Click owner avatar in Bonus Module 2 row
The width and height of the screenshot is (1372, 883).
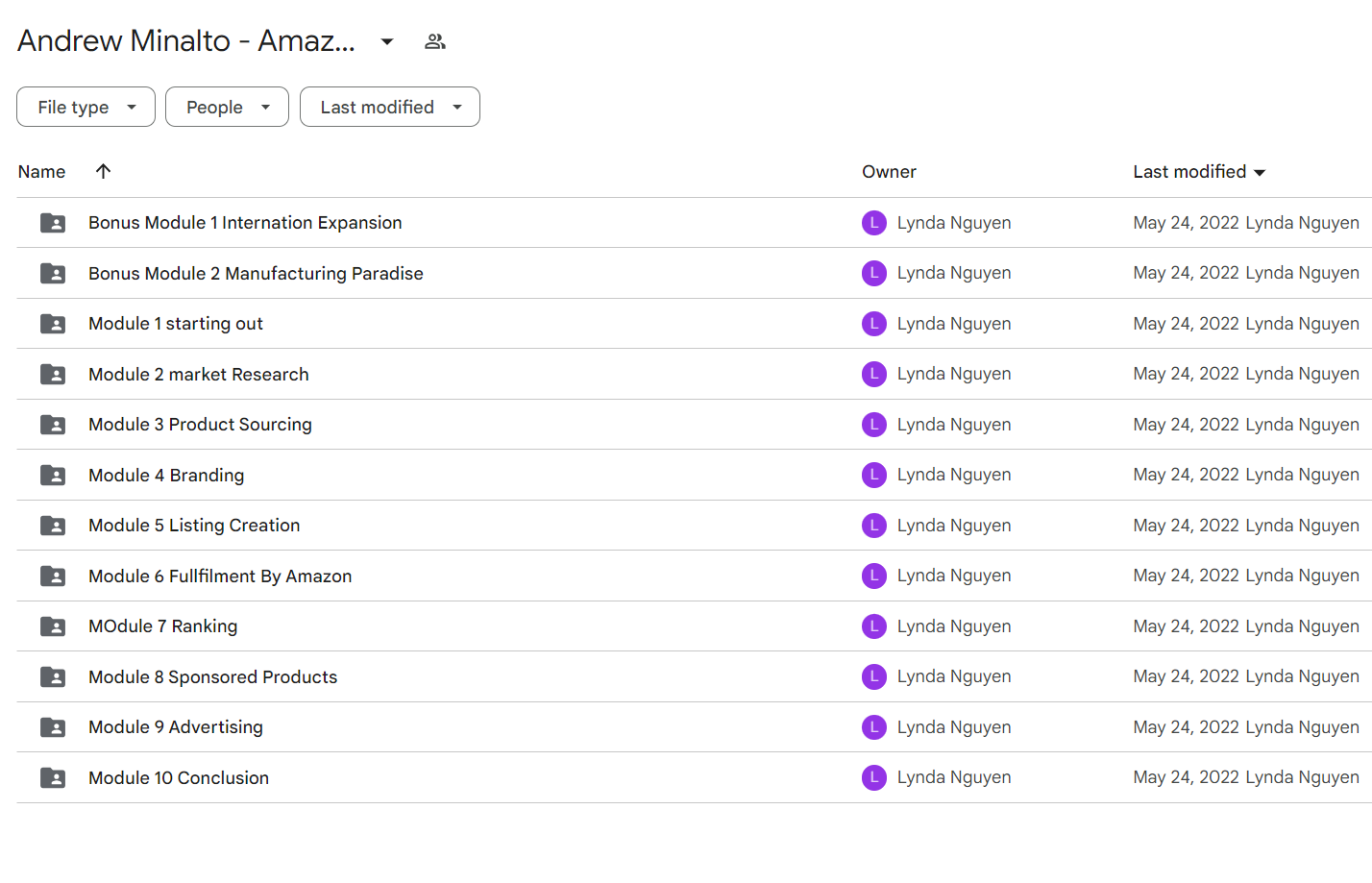874,273
